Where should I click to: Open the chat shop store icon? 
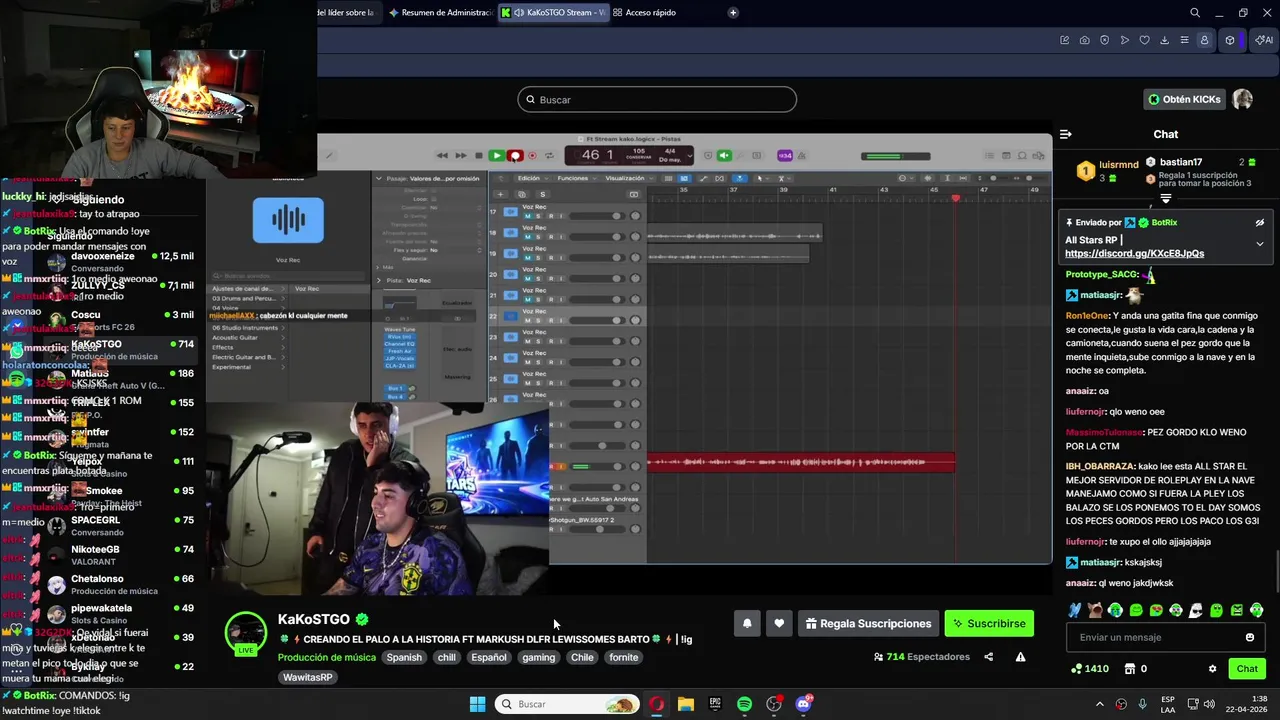[x=1130, y=669]
